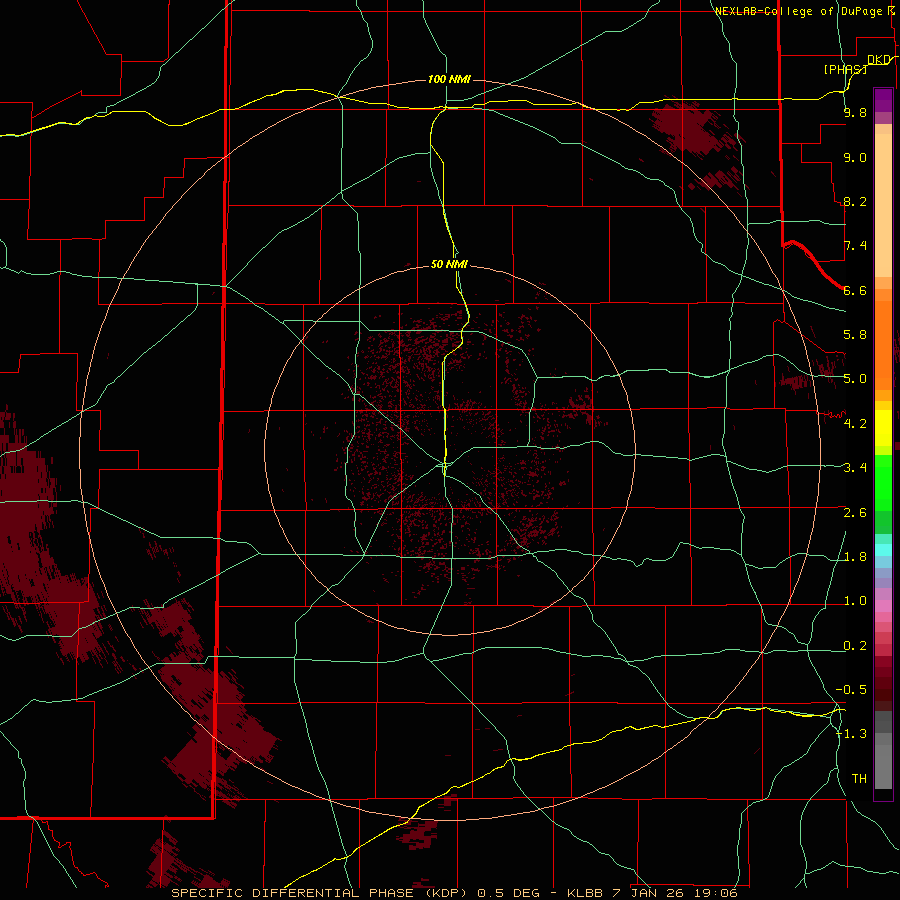900x900 pixels.
Task: Click the 2.6 value on the color scale
Action: coord(855,513)
